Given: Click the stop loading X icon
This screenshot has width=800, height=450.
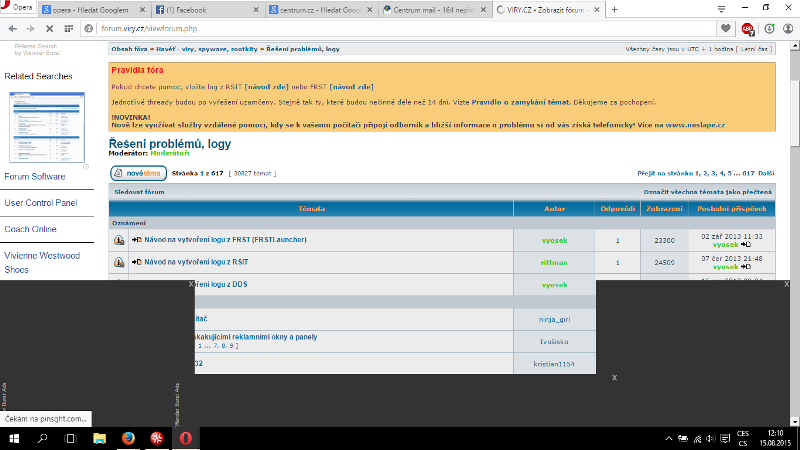Looking at the screenshot, I should point(65,29).
